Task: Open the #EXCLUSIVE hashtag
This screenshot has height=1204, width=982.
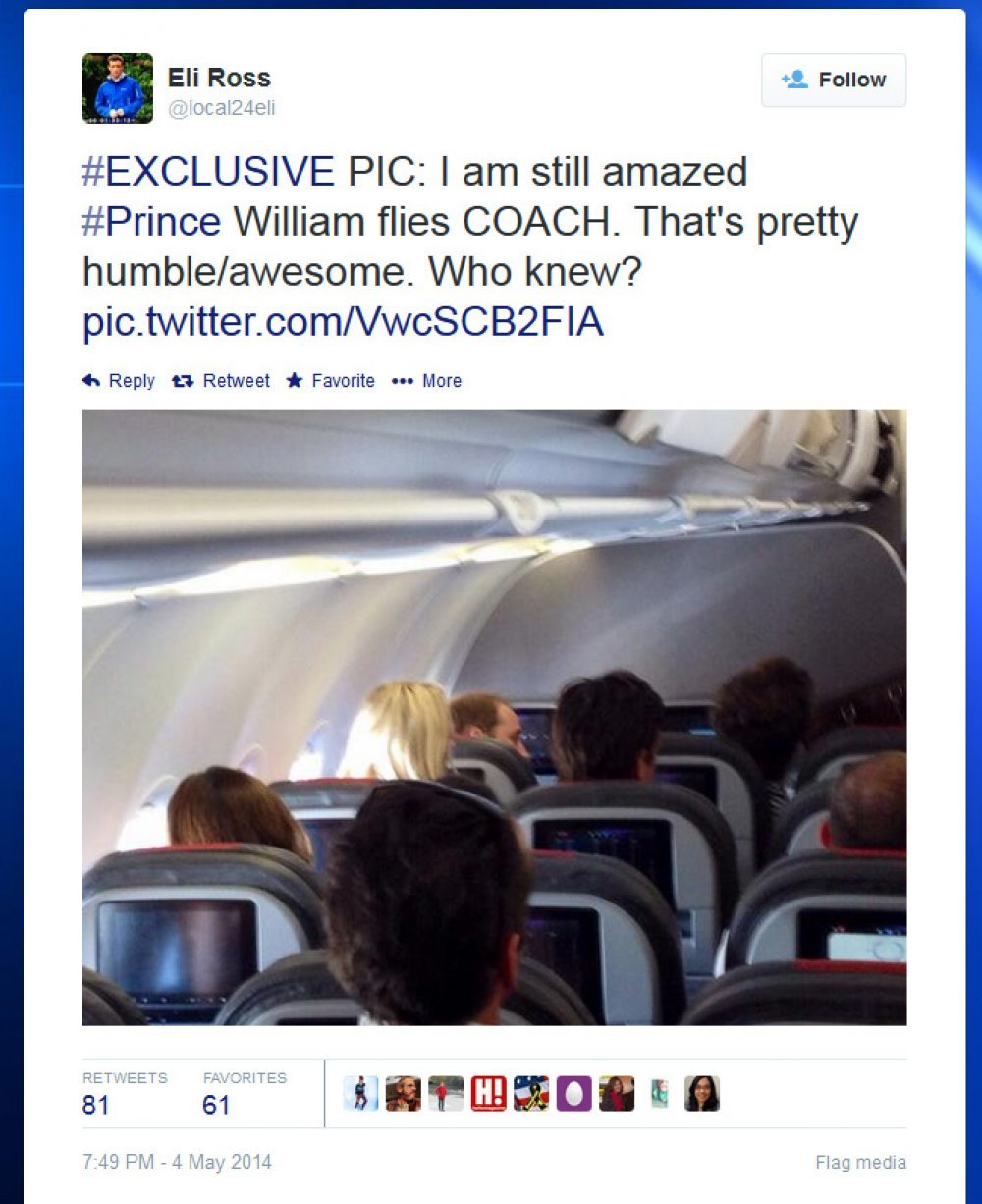Action: tap(208, 172)
